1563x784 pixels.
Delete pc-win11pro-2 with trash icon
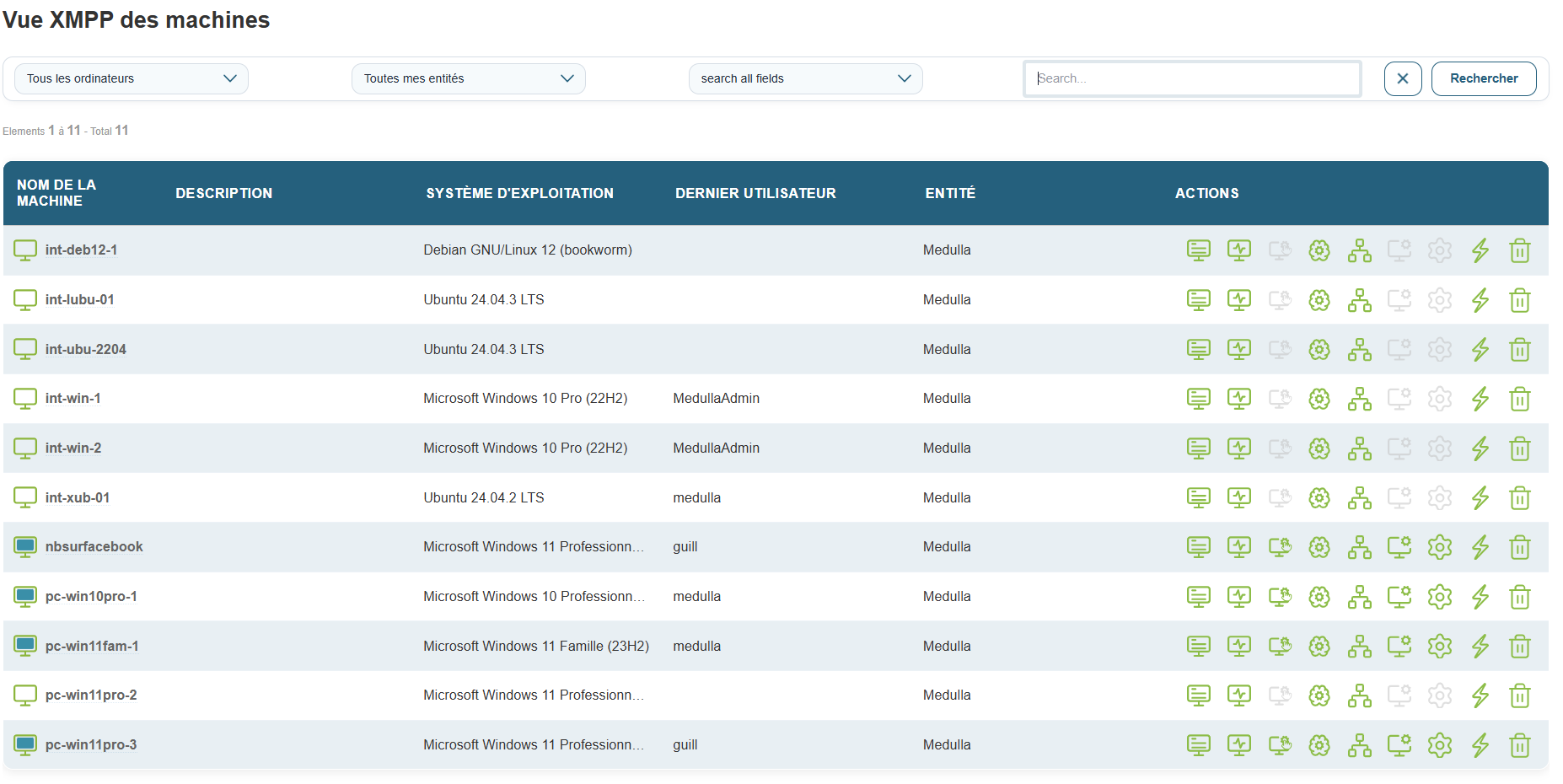coord(1520,696)
